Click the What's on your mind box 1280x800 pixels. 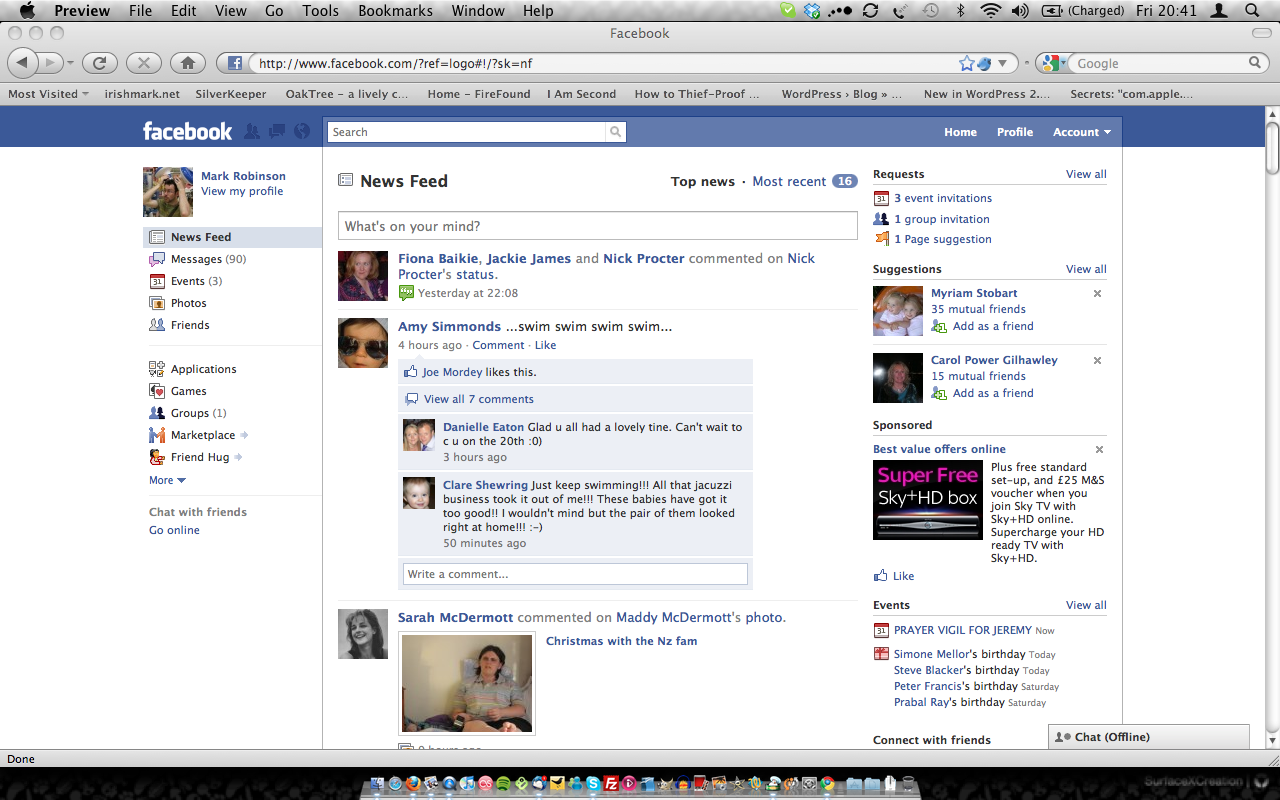point(597,226)
